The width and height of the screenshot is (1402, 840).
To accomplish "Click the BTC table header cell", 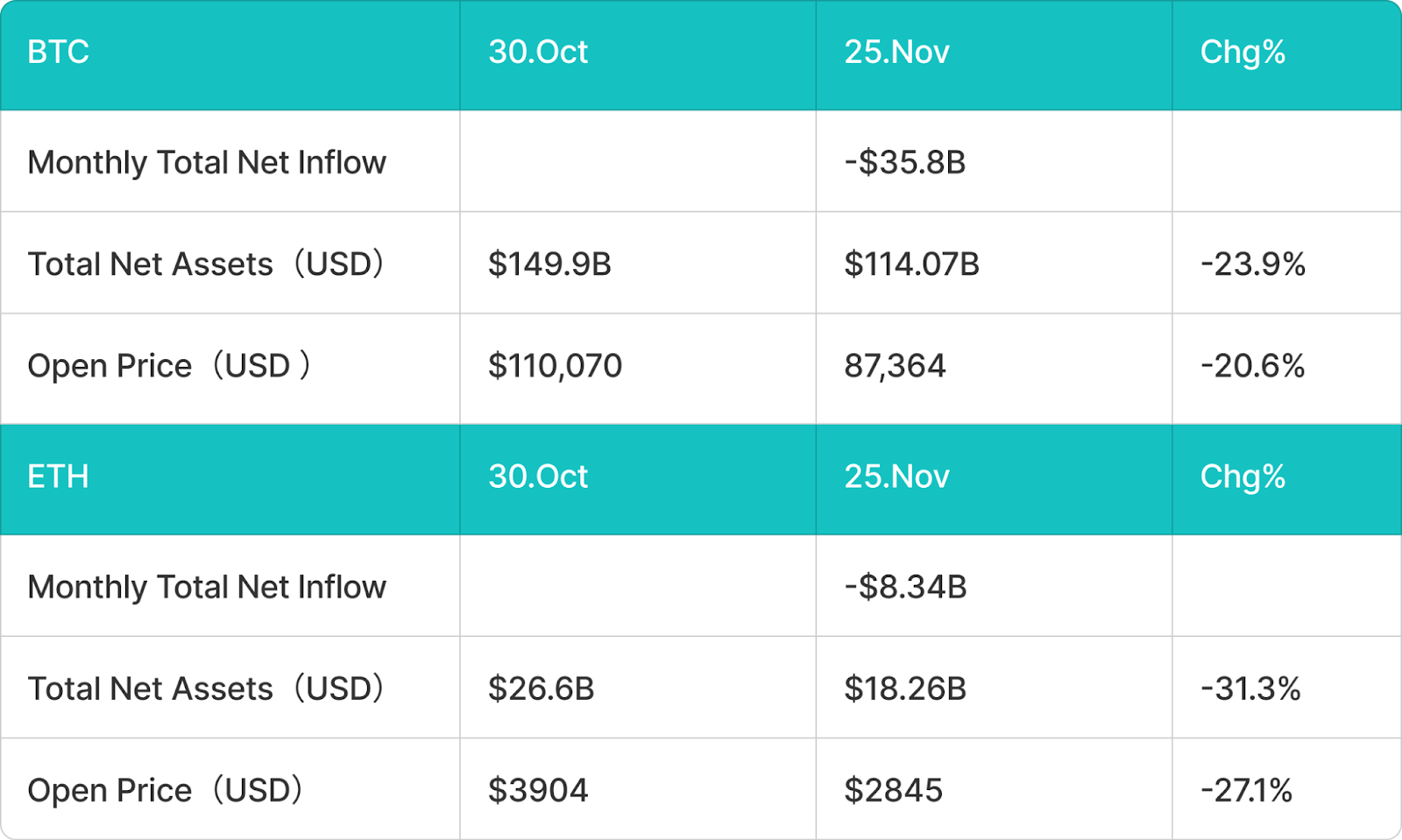I will (x=59, y=53).
